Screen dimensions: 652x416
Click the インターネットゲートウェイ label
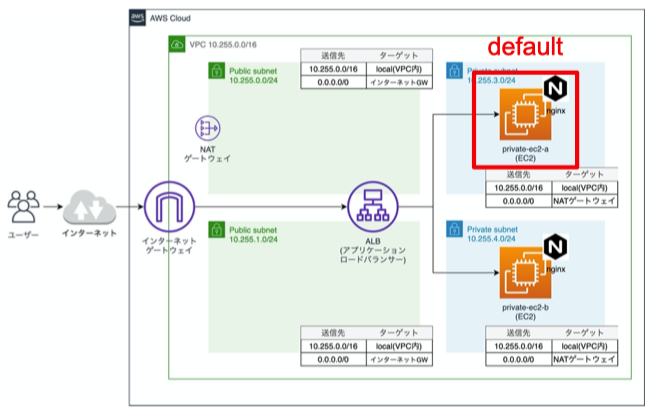coord(169,245)
